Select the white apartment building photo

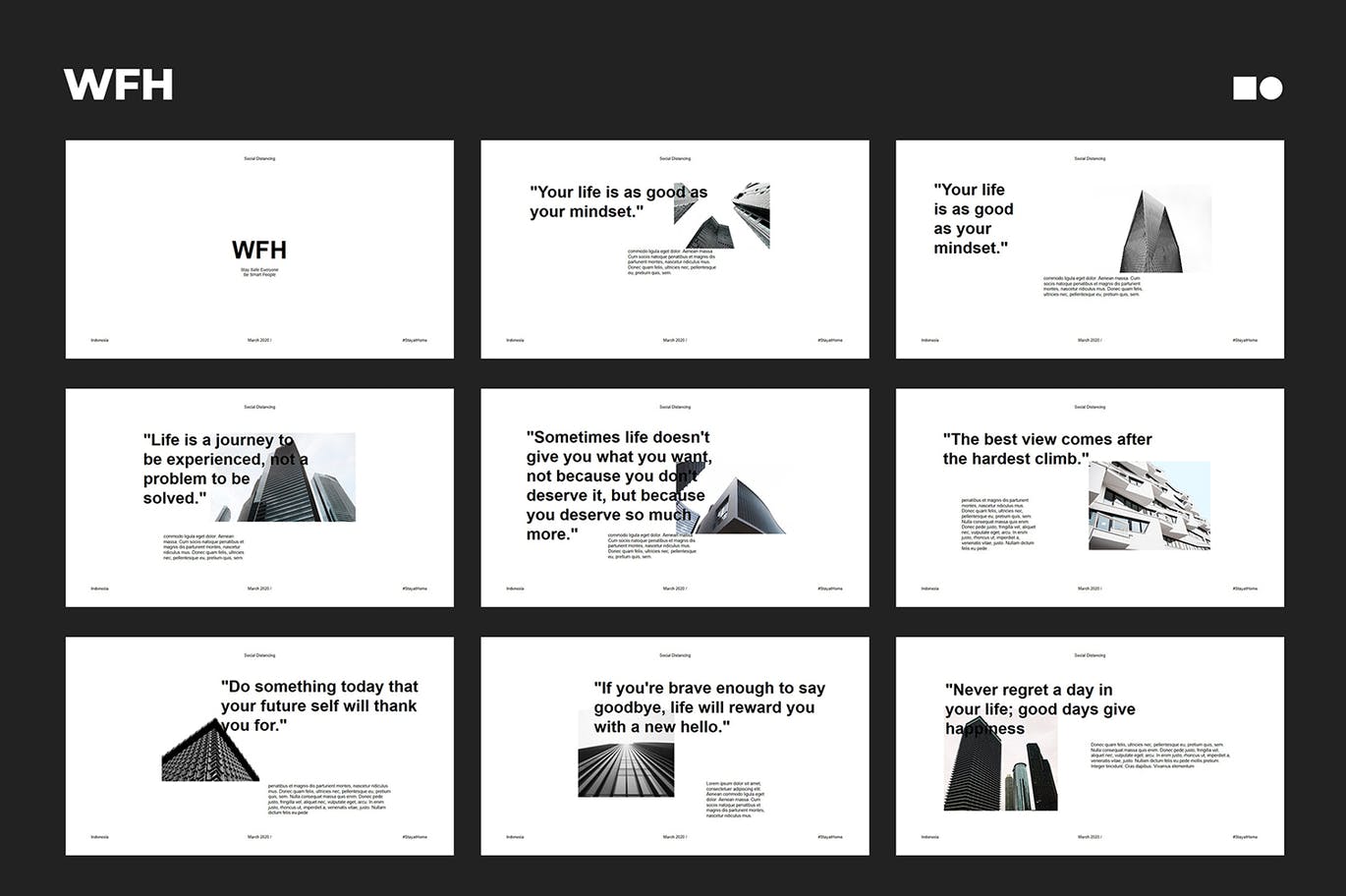point(1149,506)
